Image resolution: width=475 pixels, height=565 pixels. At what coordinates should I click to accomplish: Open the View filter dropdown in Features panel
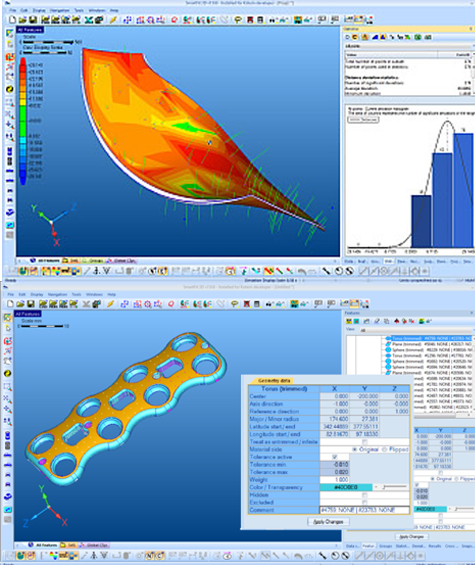(416, 330)
